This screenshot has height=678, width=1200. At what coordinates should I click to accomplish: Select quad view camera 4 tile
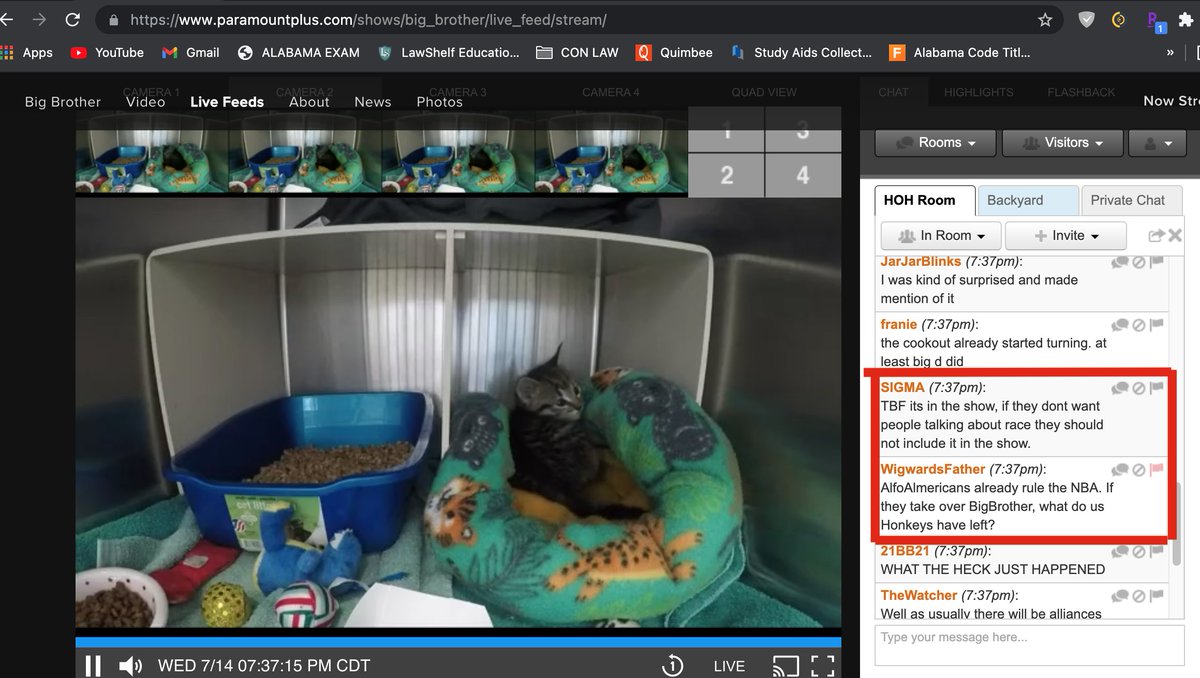coord(803,175)
